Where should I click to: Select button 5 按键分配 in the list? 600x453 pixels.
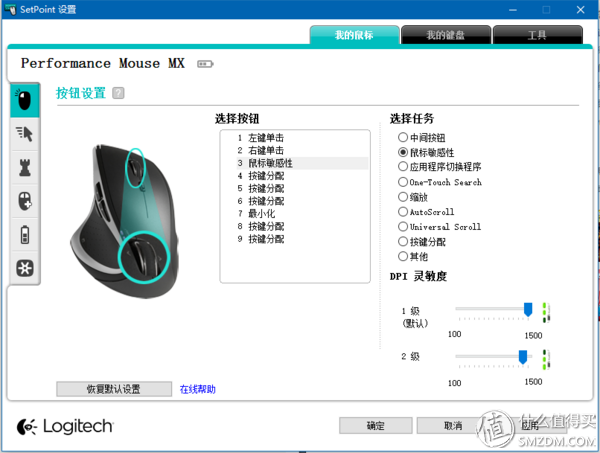302,188
